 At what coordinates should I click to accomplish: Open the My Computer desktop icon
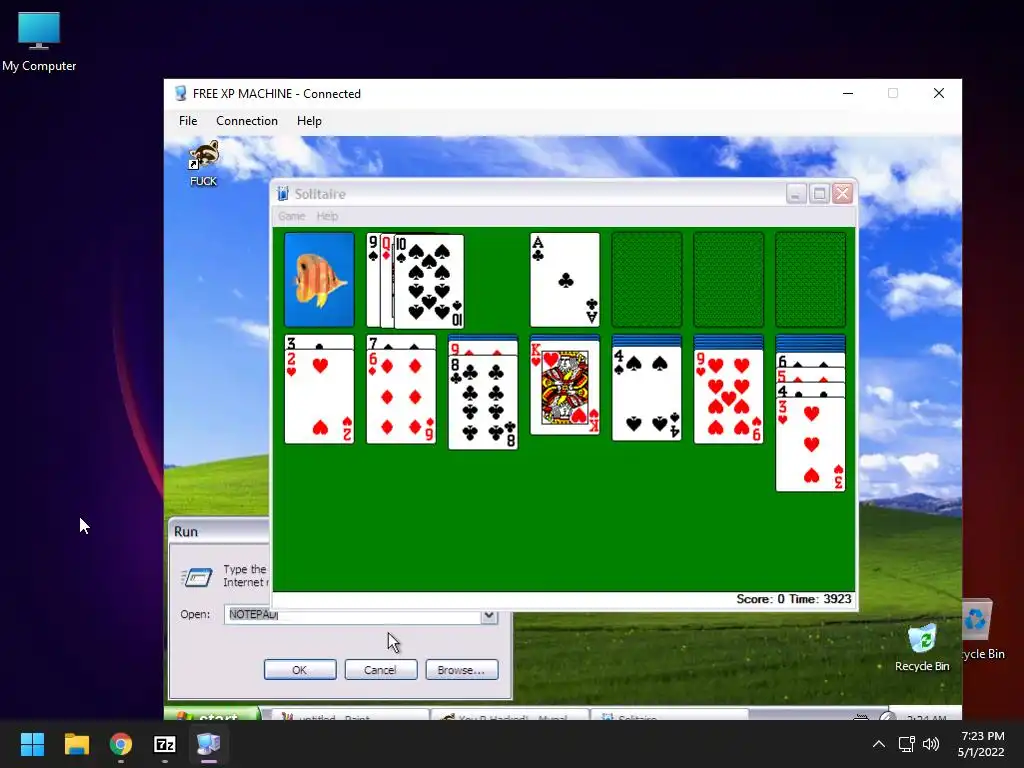[x=39, y=42]
